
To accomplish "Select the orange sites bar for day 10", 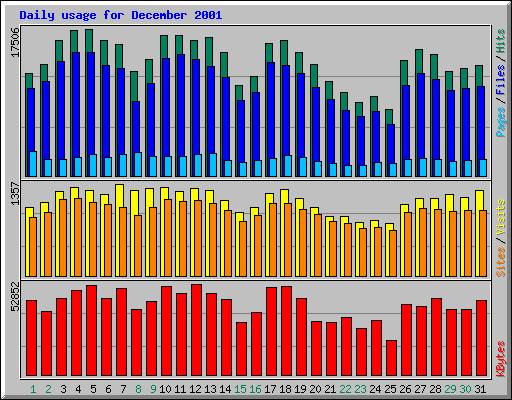I will click(168, 238).
